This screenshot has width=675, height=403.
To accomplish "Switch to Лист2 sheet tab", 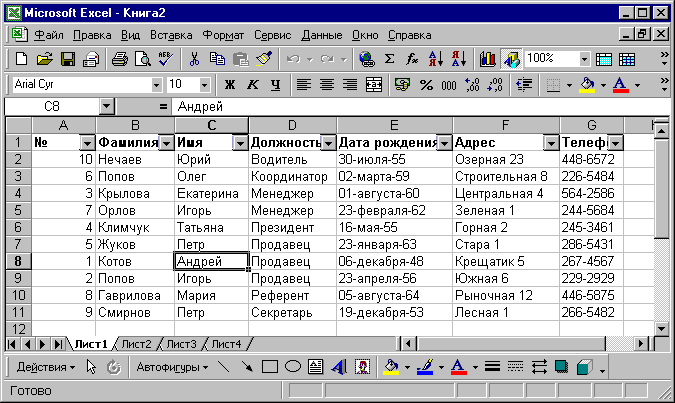I will (136, 344).
